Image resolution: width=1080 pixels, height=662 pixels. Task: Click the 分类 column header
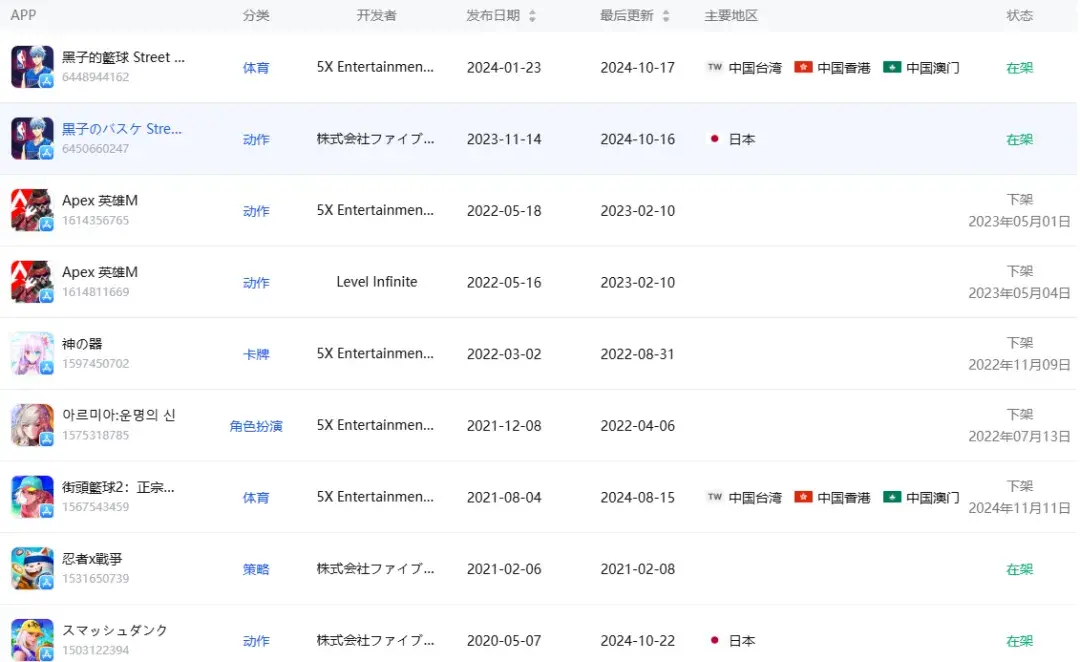click(x=256, y=15)
